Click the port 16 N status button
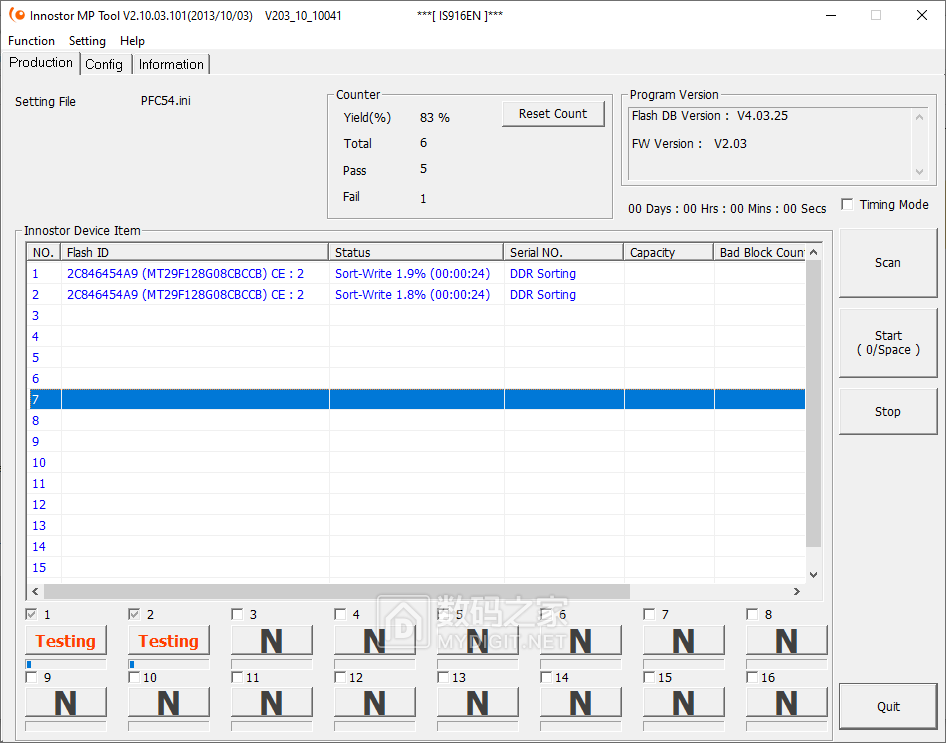The width and height of the screenshot is (946, 743). tap(786, 703)
